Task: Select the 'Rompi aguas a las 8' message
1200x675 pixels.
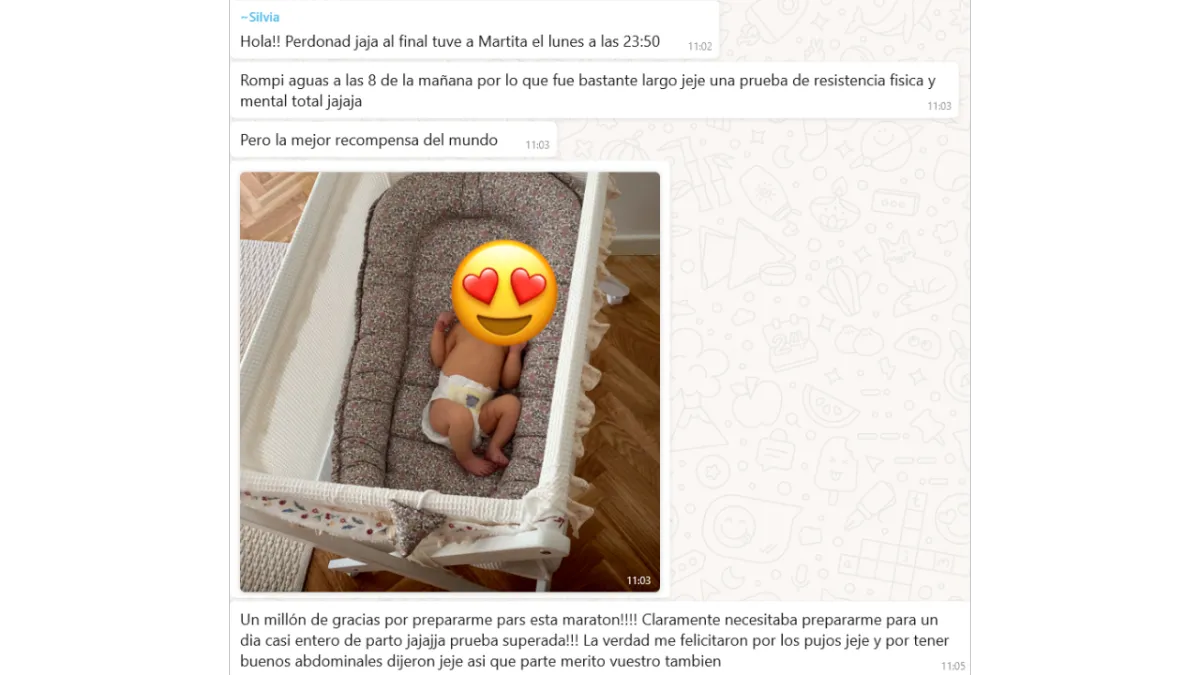Action: (595, 91)
